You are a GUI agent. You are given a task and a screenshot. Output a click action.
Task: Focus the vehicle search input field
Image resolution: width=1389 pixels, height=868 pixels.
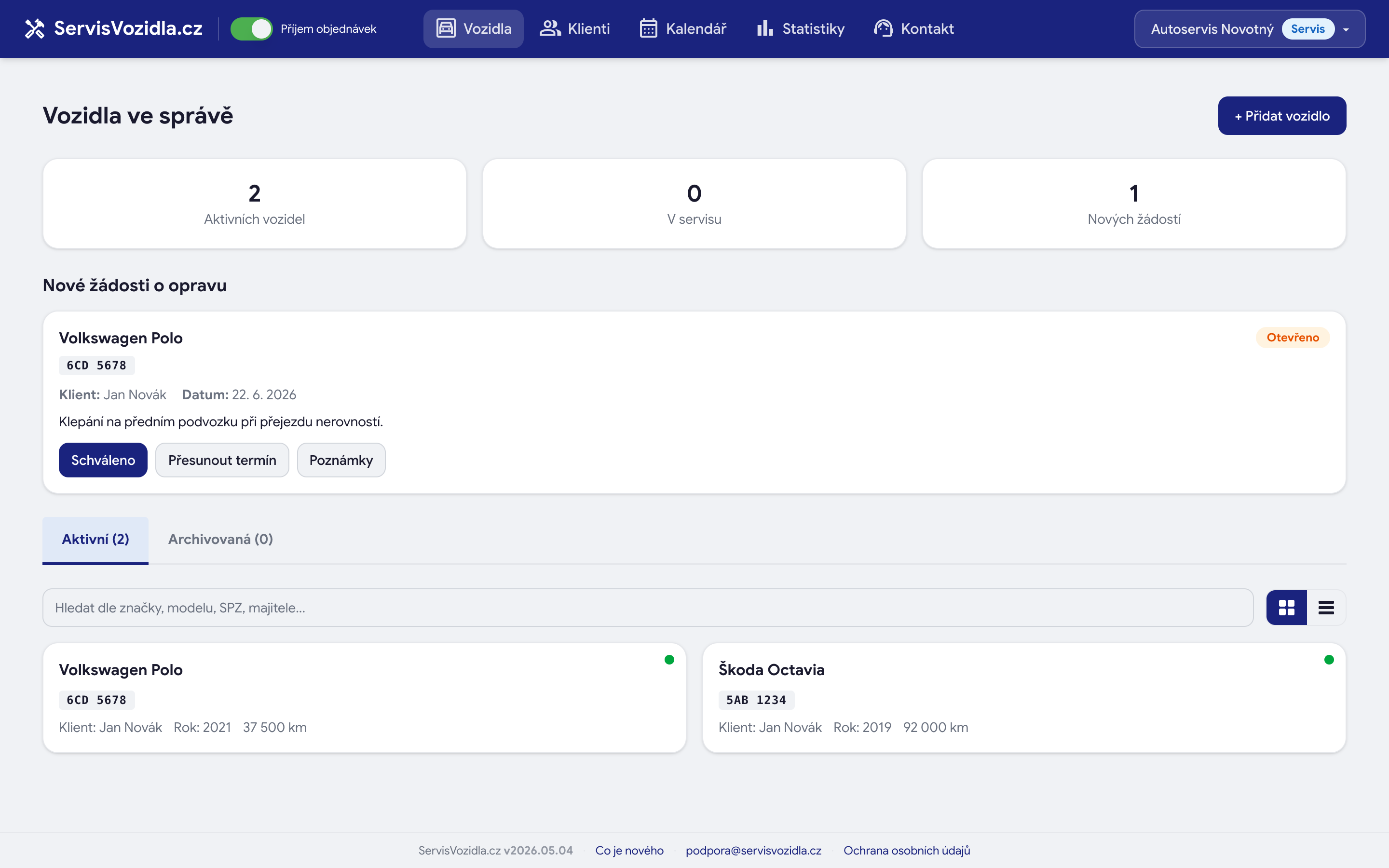(648, 608)
